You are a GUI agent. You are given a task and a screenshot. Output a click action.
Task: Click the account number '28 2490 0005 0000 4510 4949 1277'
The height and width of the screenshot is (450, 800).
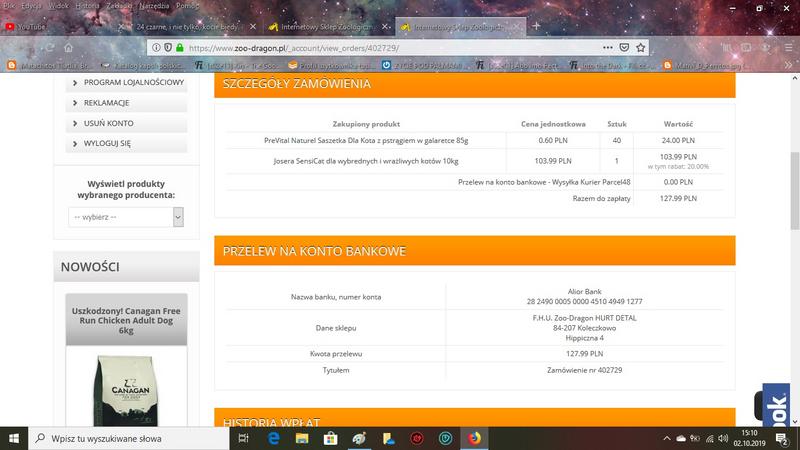585,302
